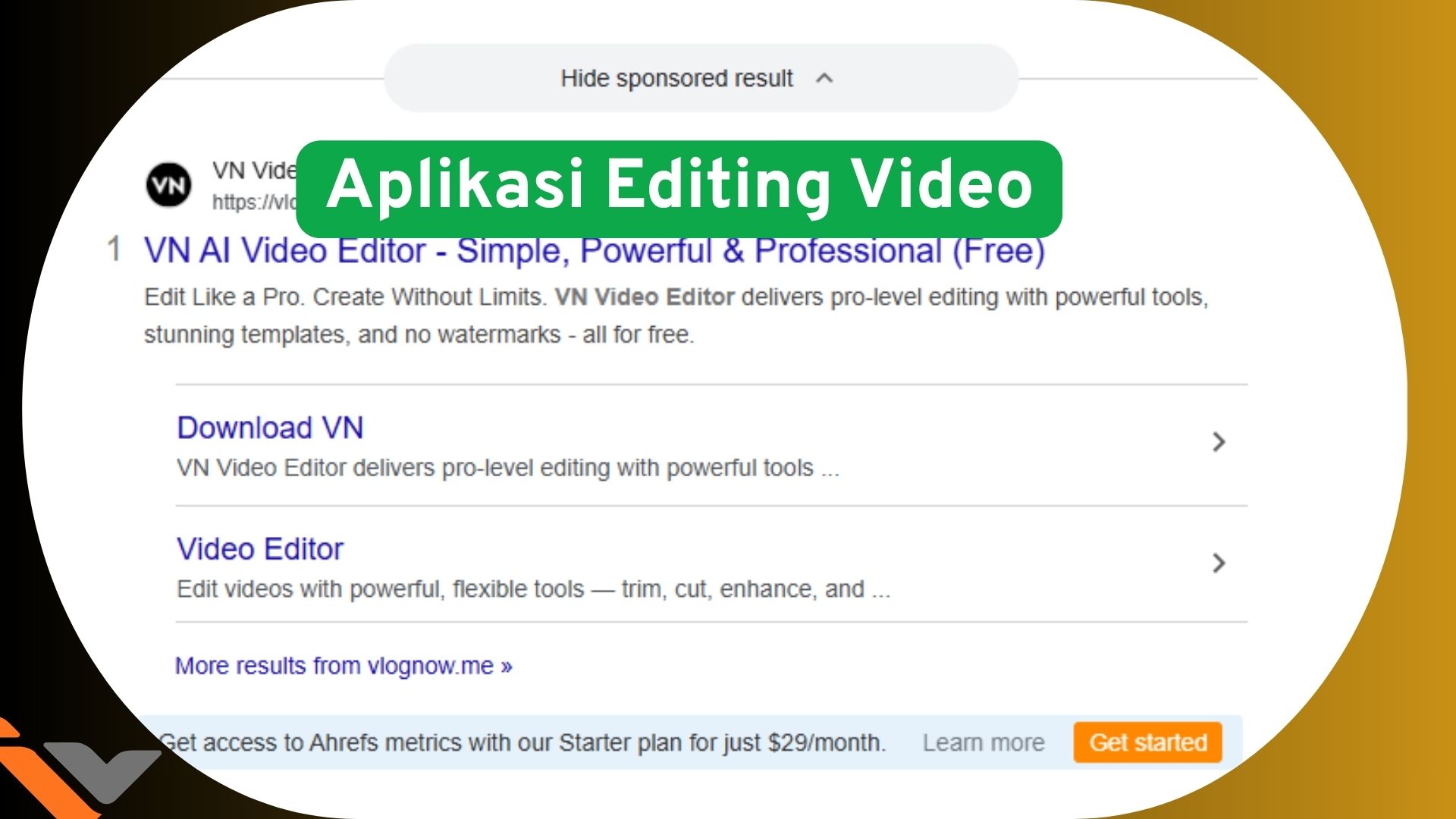The image size is (1456, 819).
Task: Open the Download VN sitelink
Action: [x=270, y=427]
